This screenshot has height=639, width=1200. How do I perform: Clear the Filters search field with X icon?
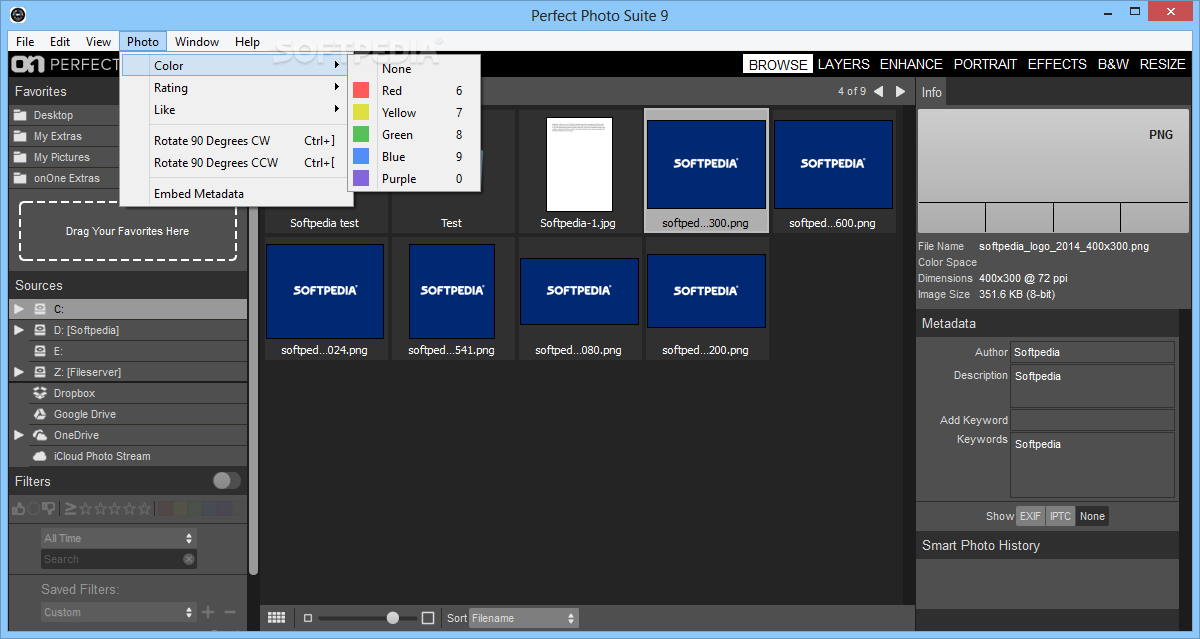pyautogui.click(x=189, y=559)
